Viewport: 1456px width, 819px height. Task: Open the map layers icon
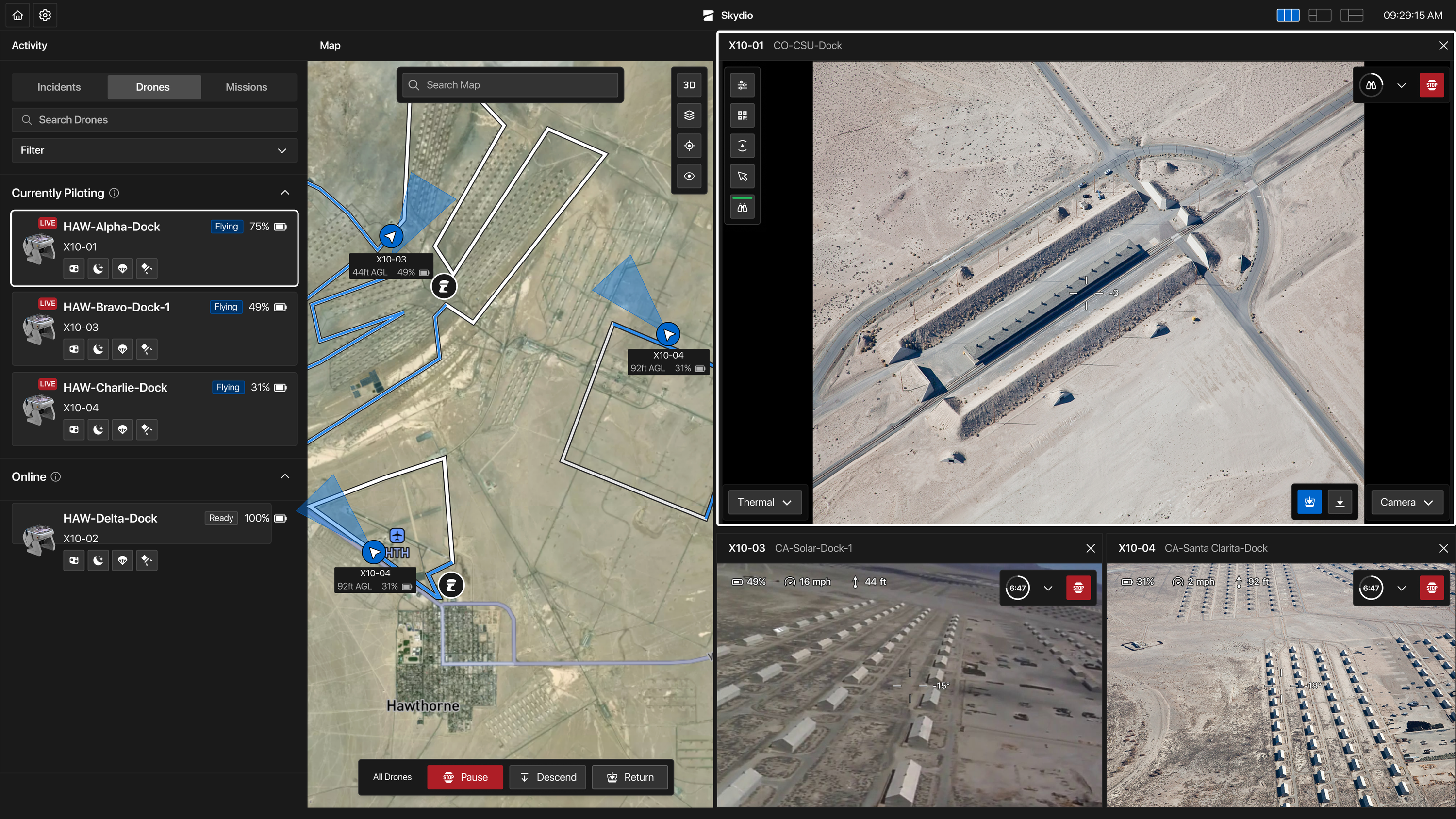tap(688, 115)
